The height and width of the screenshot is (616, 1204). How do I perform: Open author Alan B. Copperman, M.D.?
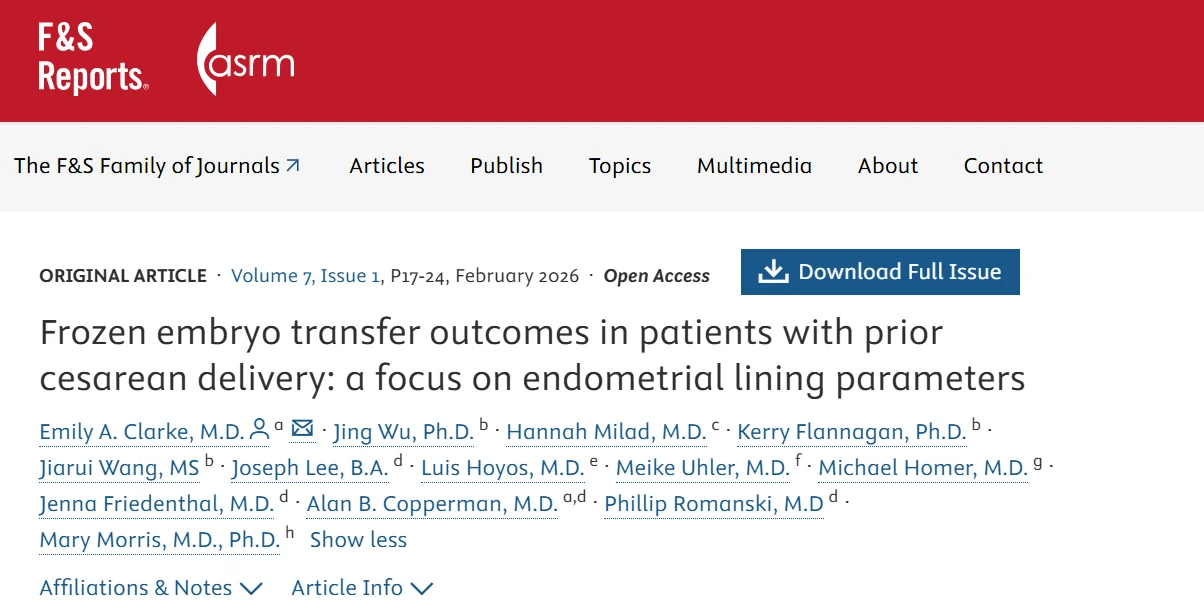(x=432, y=504)
